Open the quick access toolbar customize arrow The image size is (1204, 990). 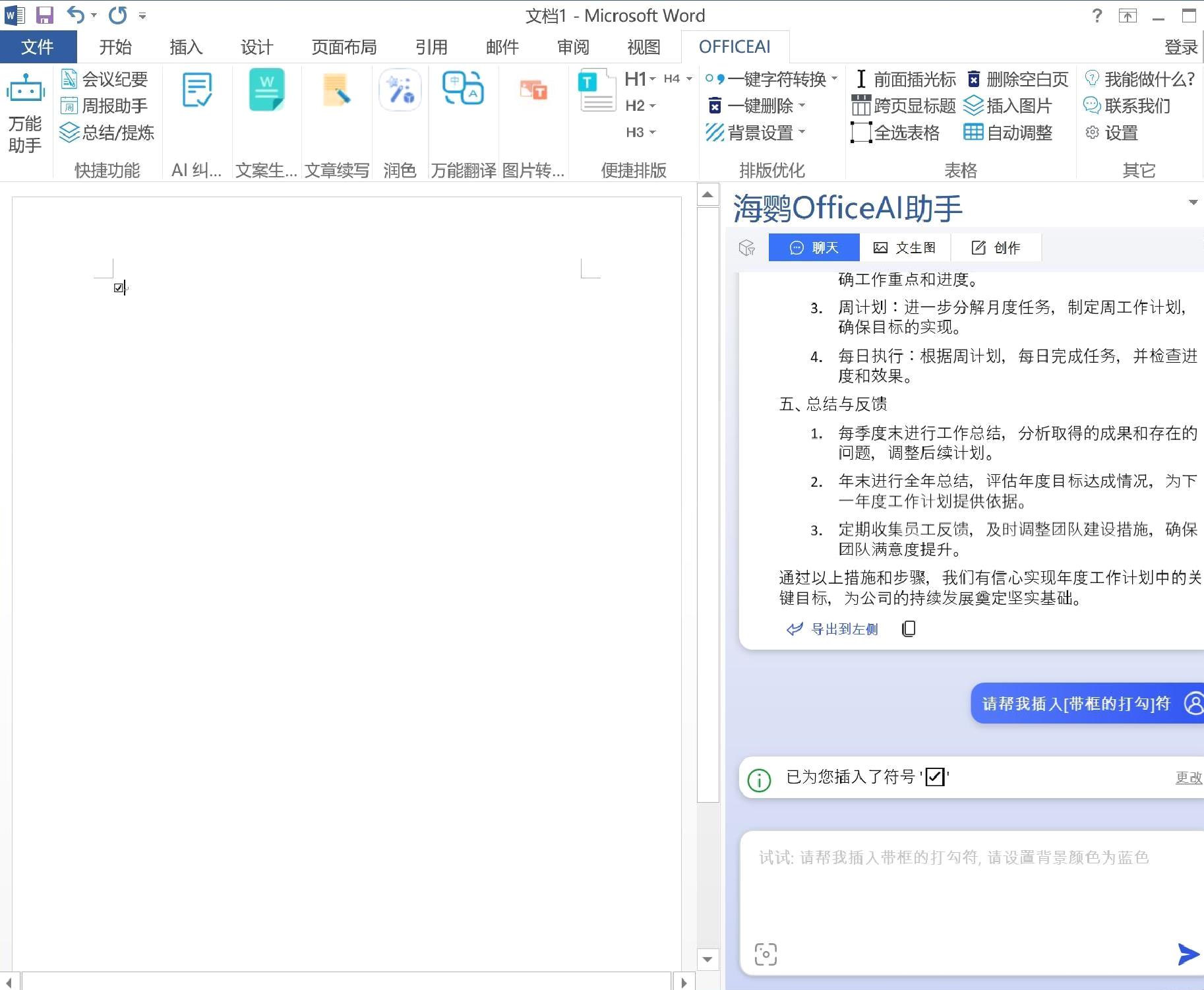142,15
